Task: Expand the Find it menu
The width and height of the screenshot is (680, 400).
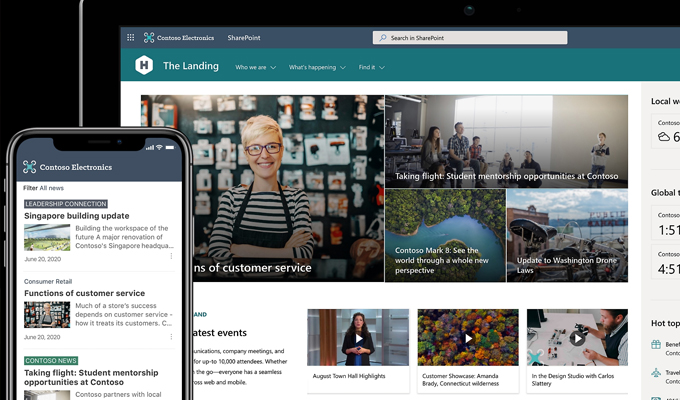Action: [372, 68]
